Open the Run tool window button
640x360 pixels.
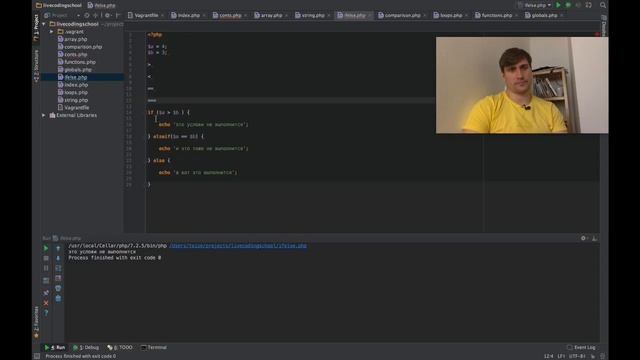click(x=55, y=347)
